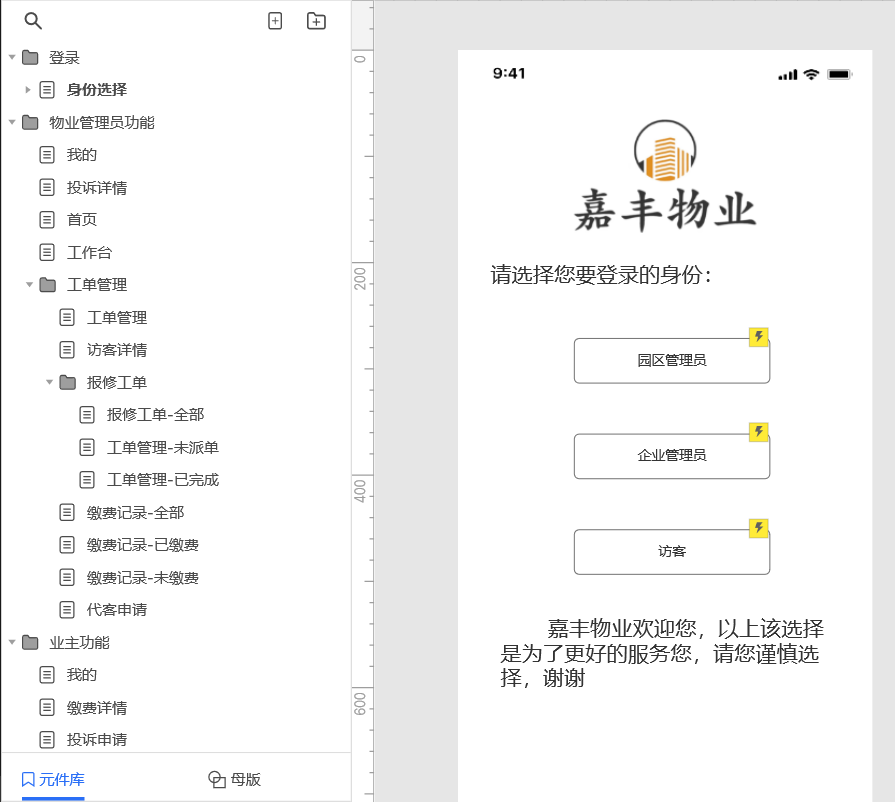Click the add new folder icon
This screenshot has height=802, width=895.
click(x=316, y=21)
